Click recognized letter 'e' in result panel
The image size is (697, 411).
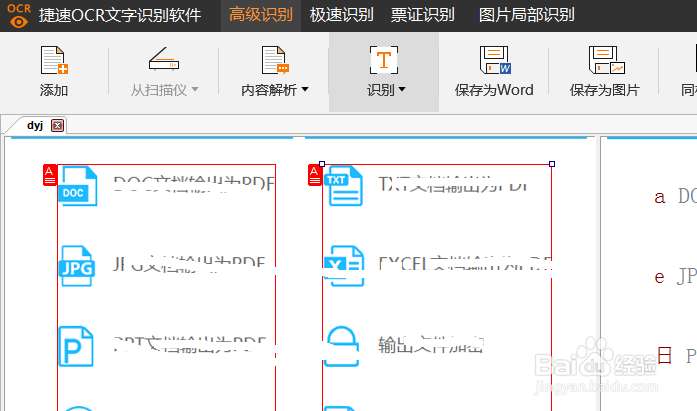coord(660,277)
